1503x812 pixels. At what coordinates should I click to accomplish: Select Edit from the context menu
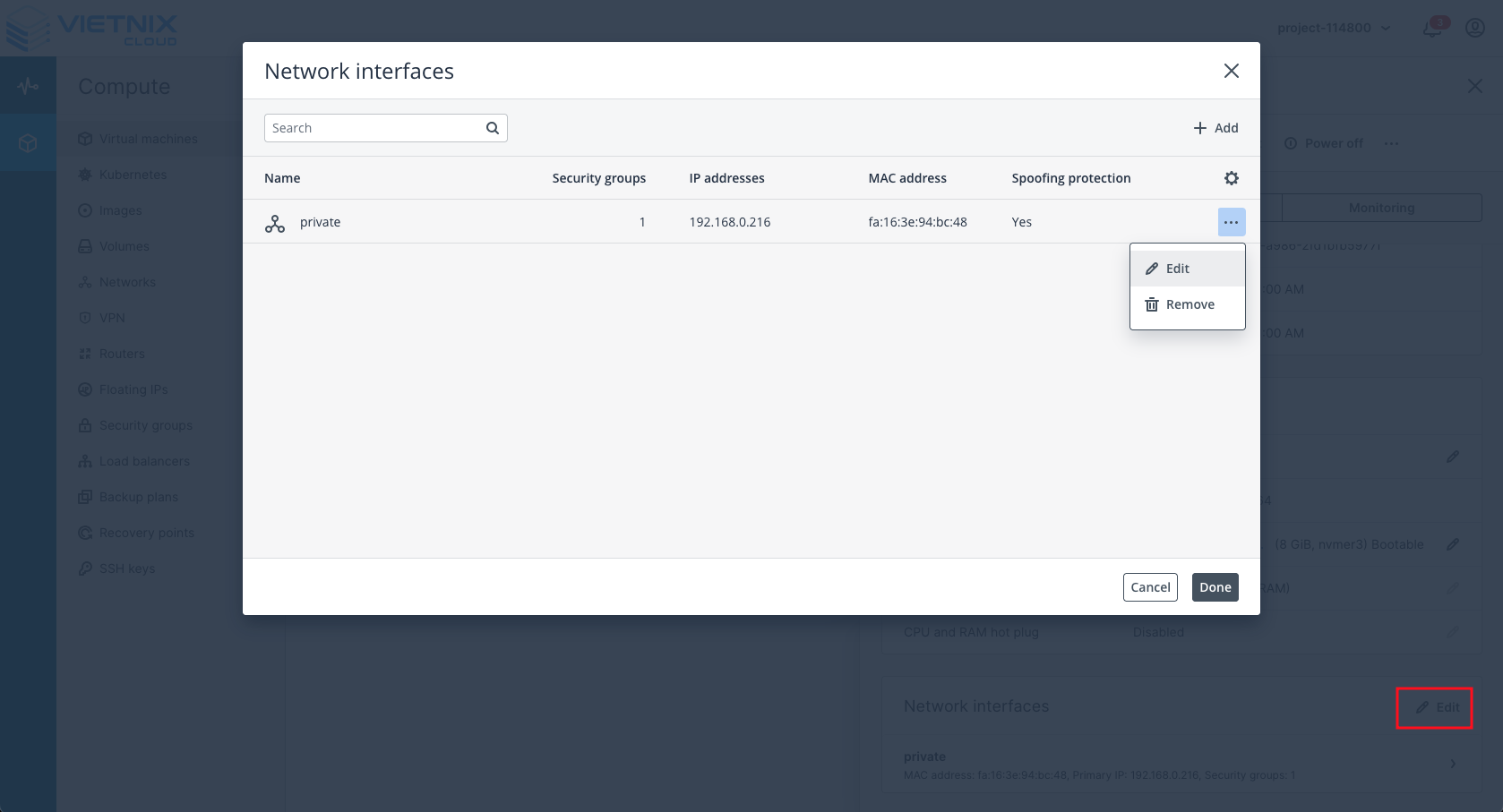tap(1176, 269)
